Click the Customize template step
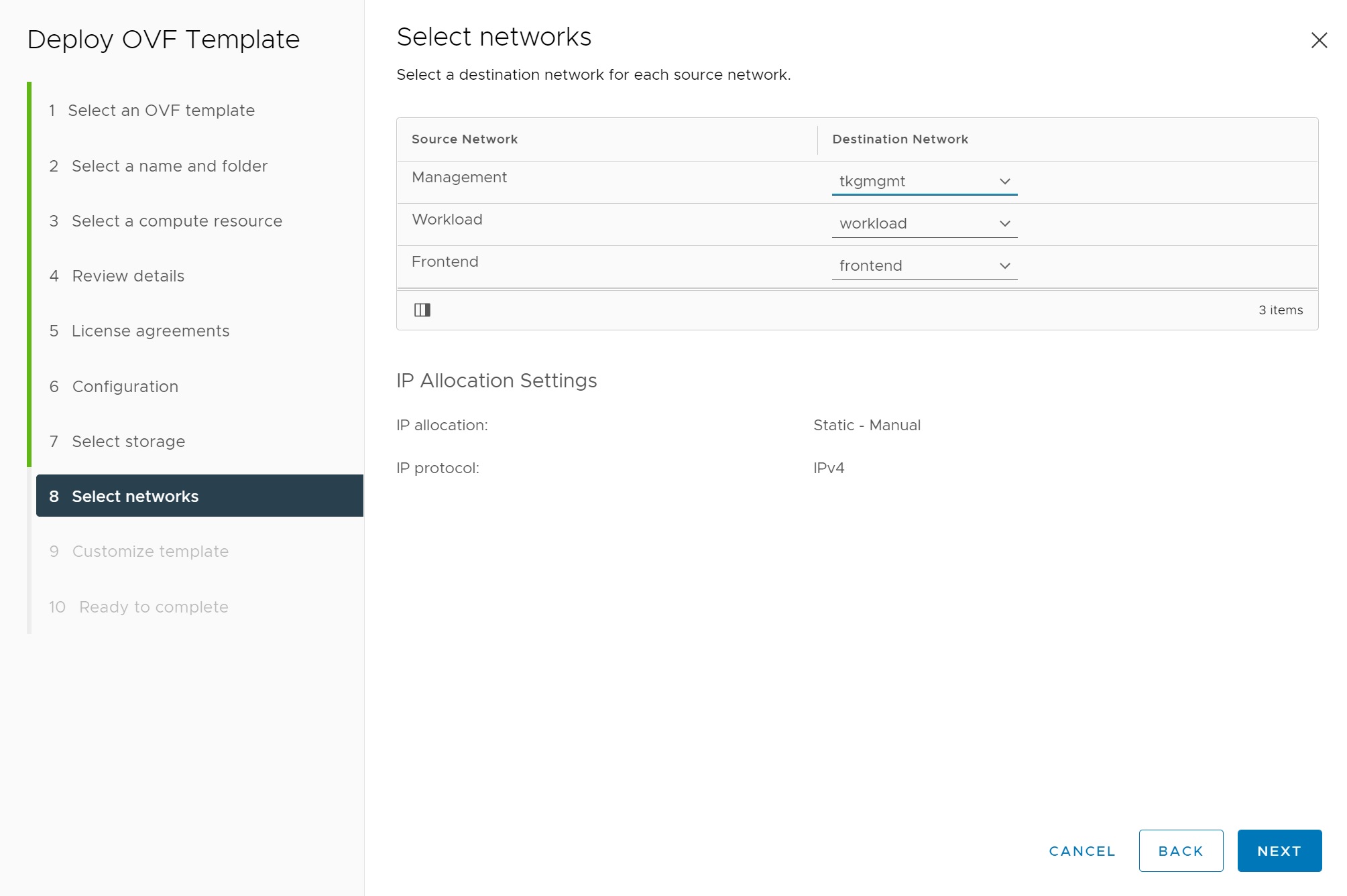Image resolution: width=1347 pixels, height=896 pixels. click(150, 552)
